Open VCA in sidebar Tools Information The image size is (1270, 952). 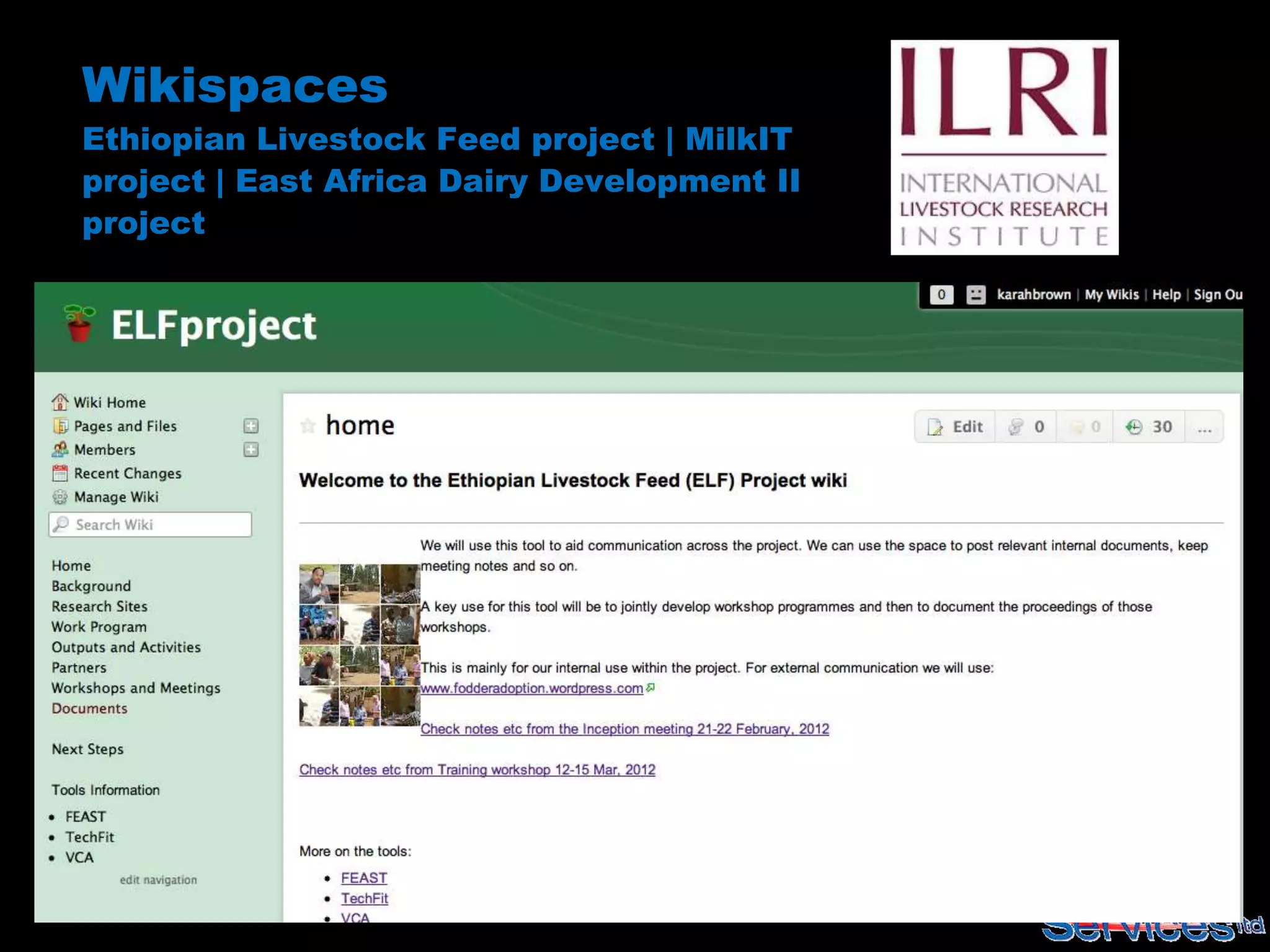coord(79,857)
